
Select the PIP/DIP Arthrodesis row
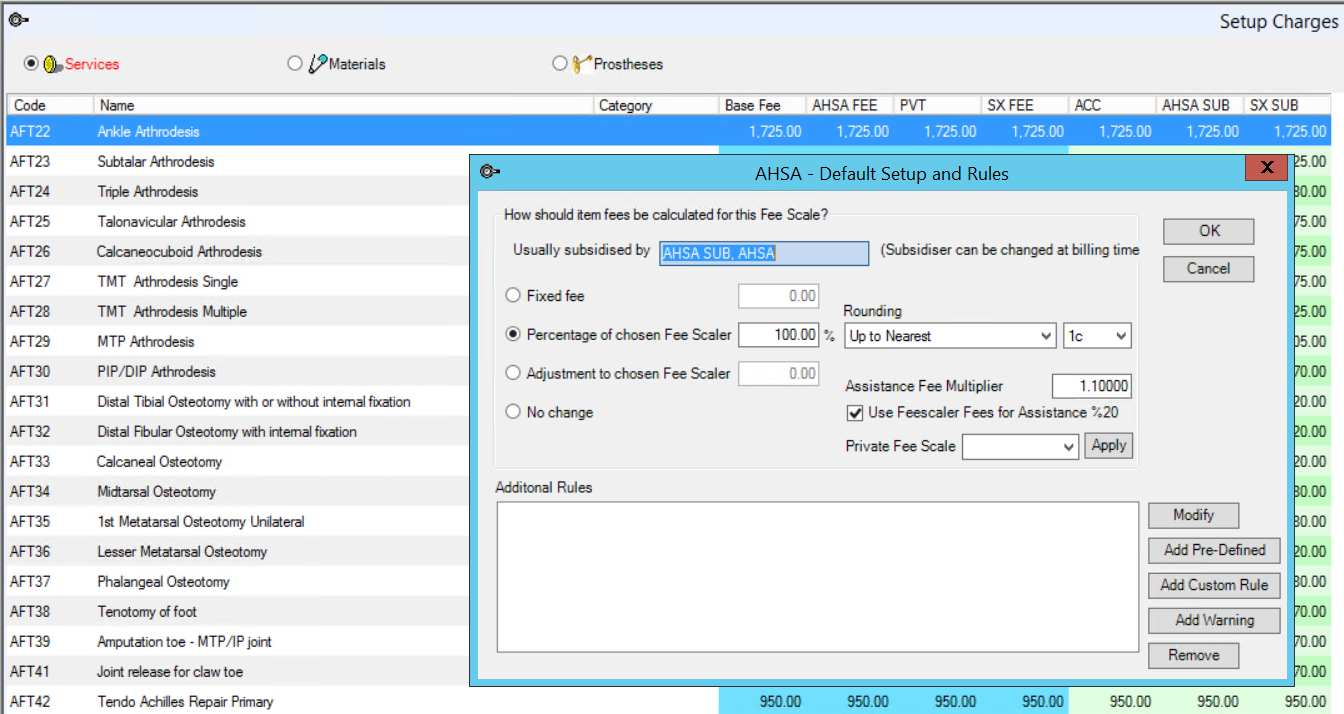[x=238, y=371]
